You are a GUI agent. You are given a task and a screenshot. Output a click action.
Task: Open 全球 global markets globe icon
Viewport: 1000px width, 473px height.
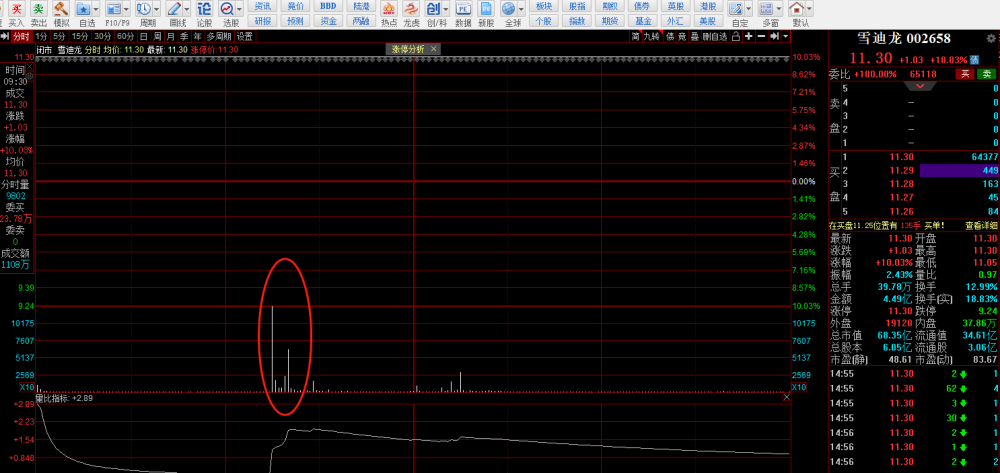508,9
